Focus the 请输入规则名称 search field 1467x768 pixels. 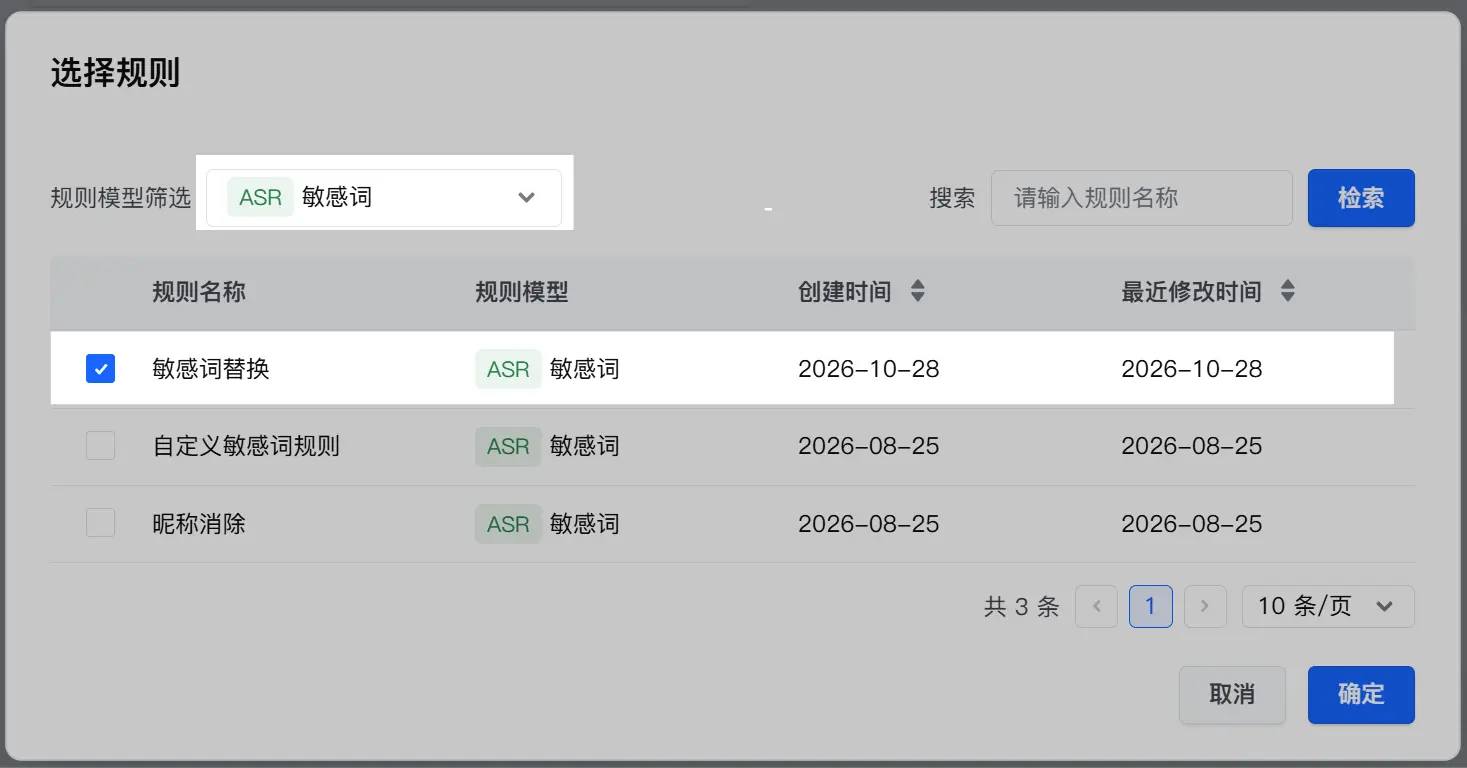click(x=1142, y=198)
